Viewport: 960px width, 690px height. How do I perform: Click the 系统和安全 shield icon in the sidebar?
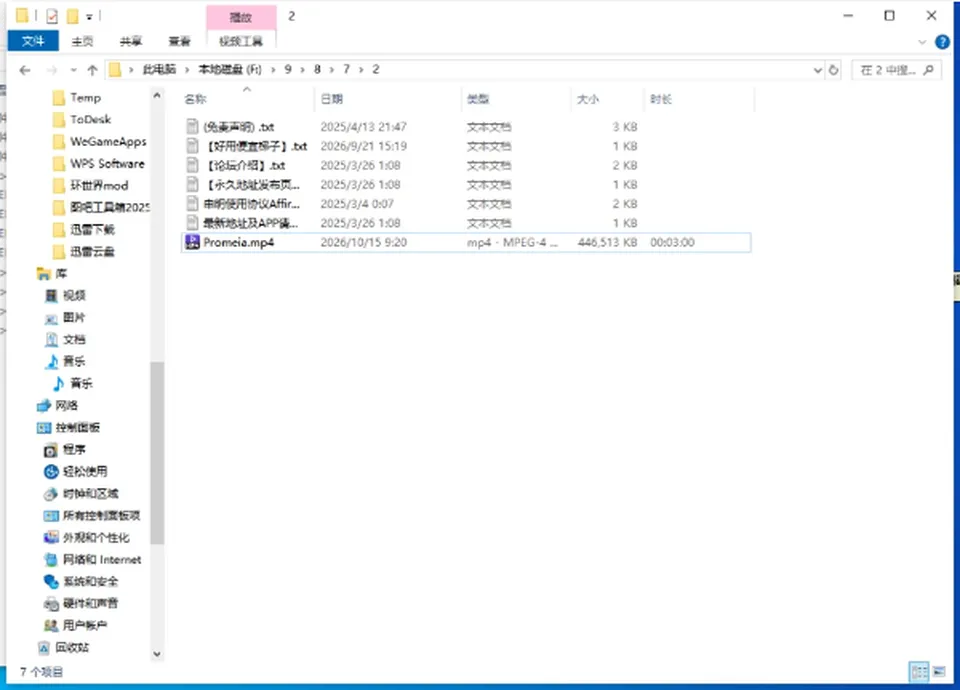click(x=51, y=581)
